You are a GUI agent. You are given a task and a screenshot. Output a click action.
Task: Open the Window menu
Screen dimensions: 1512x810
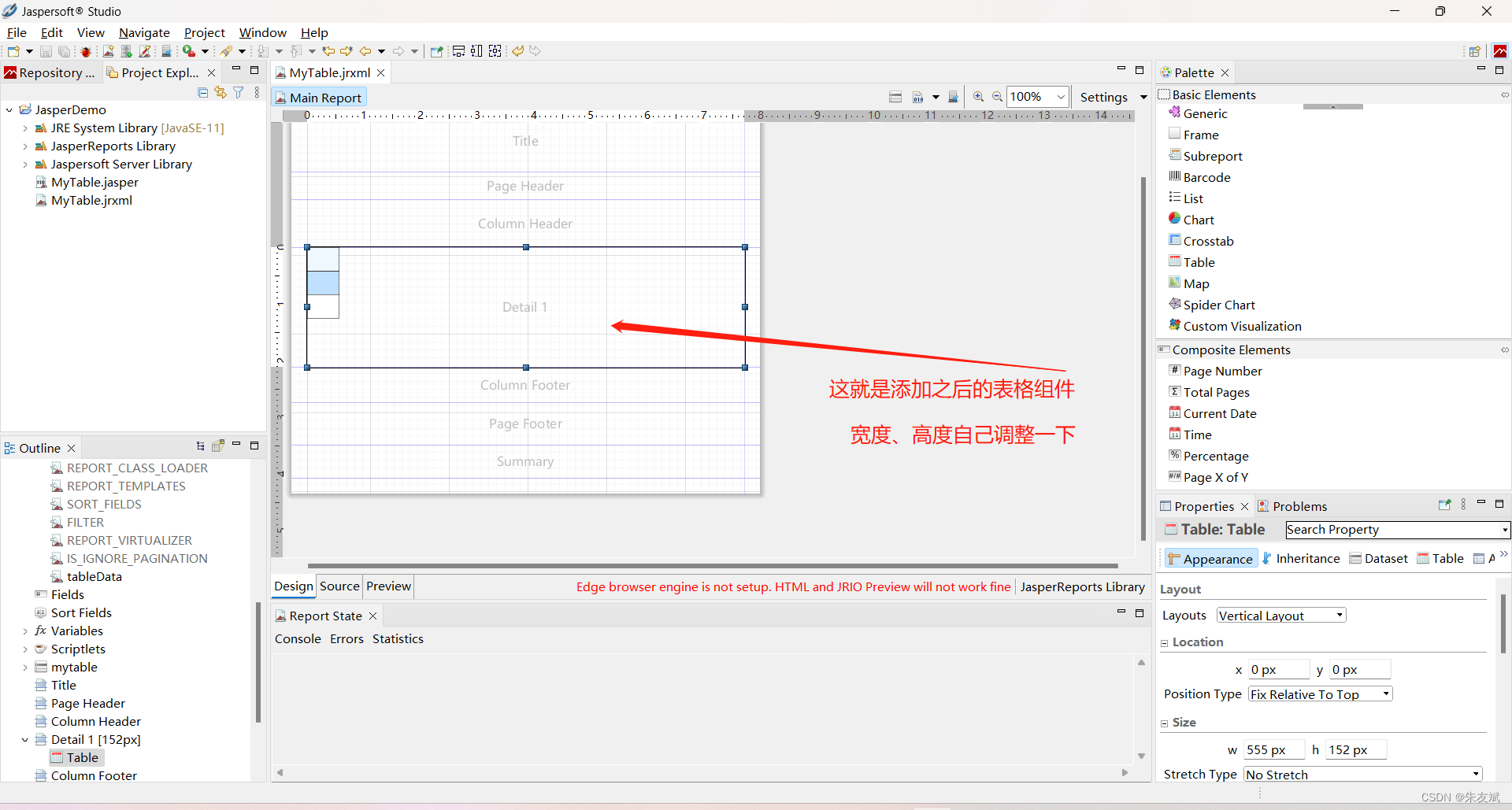[x=262, y=32]
